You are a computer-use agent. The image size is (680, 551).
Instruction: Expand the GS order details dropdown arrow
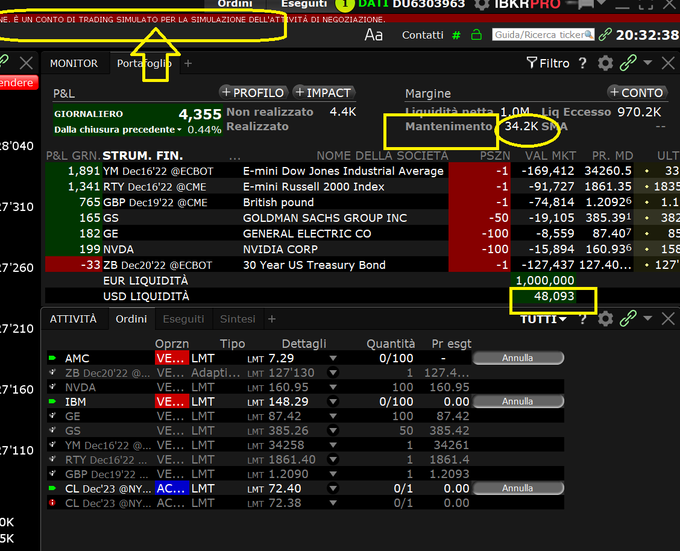click(x=333, y=430)
